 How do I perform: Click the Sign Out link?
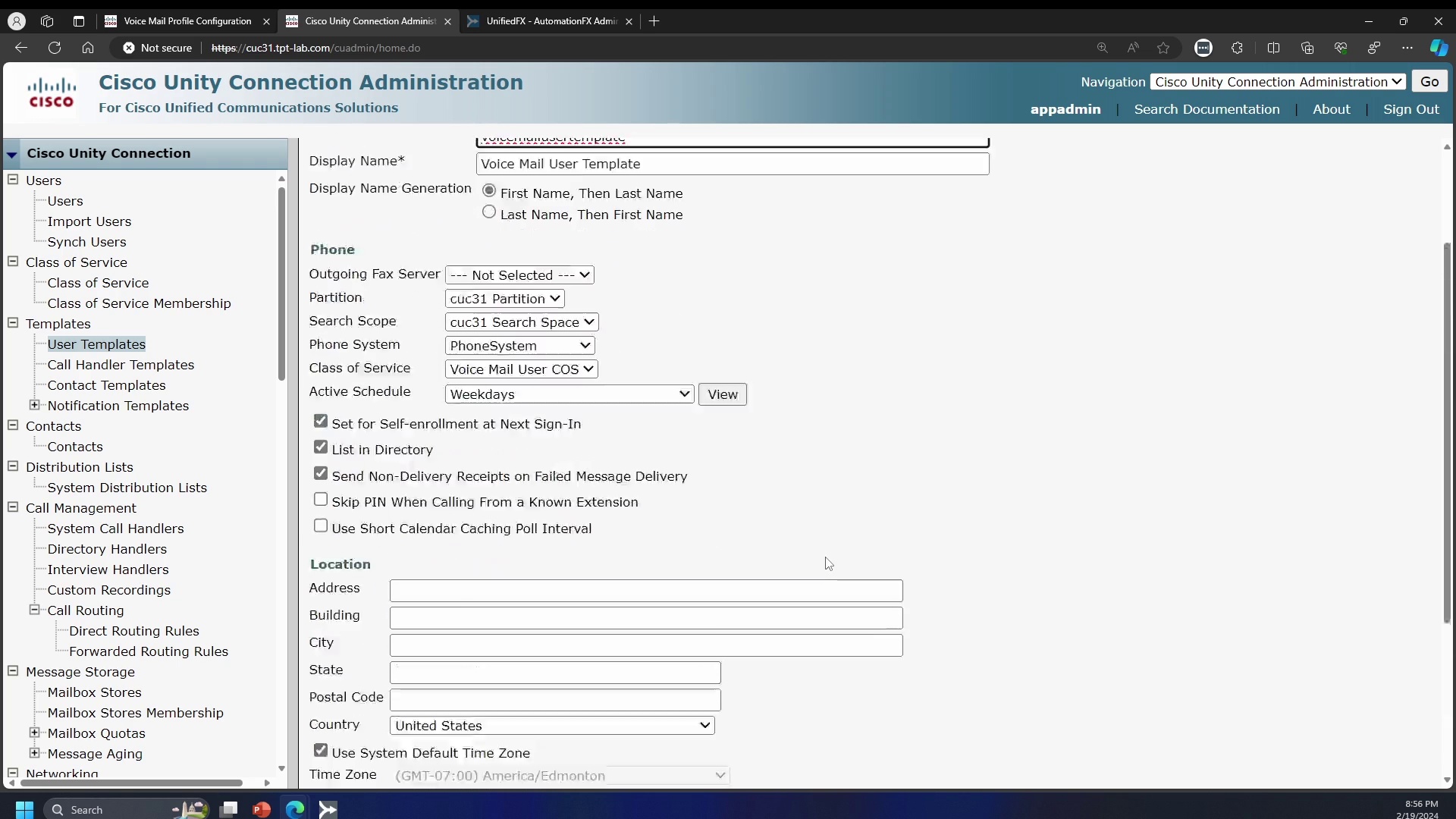(x=1410, y=109)
